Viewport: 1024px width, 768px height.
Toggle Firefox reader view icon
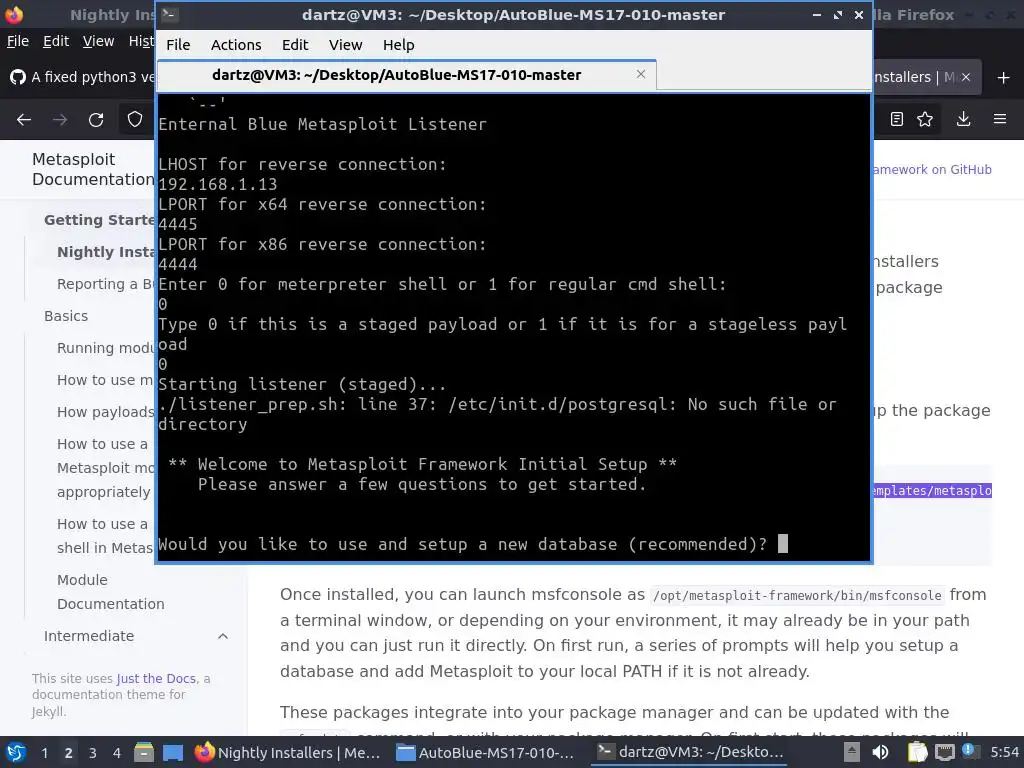tap(897, 119)
